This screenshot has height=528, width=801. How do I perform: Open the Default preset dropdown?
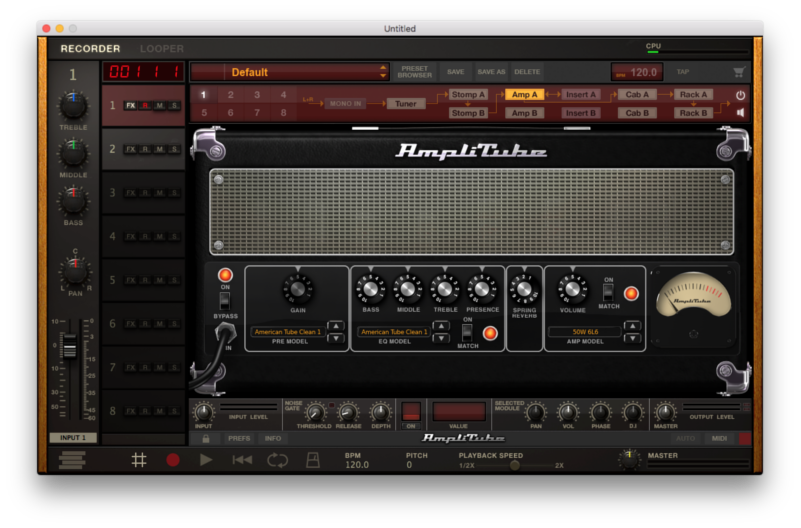pos(289,72)
